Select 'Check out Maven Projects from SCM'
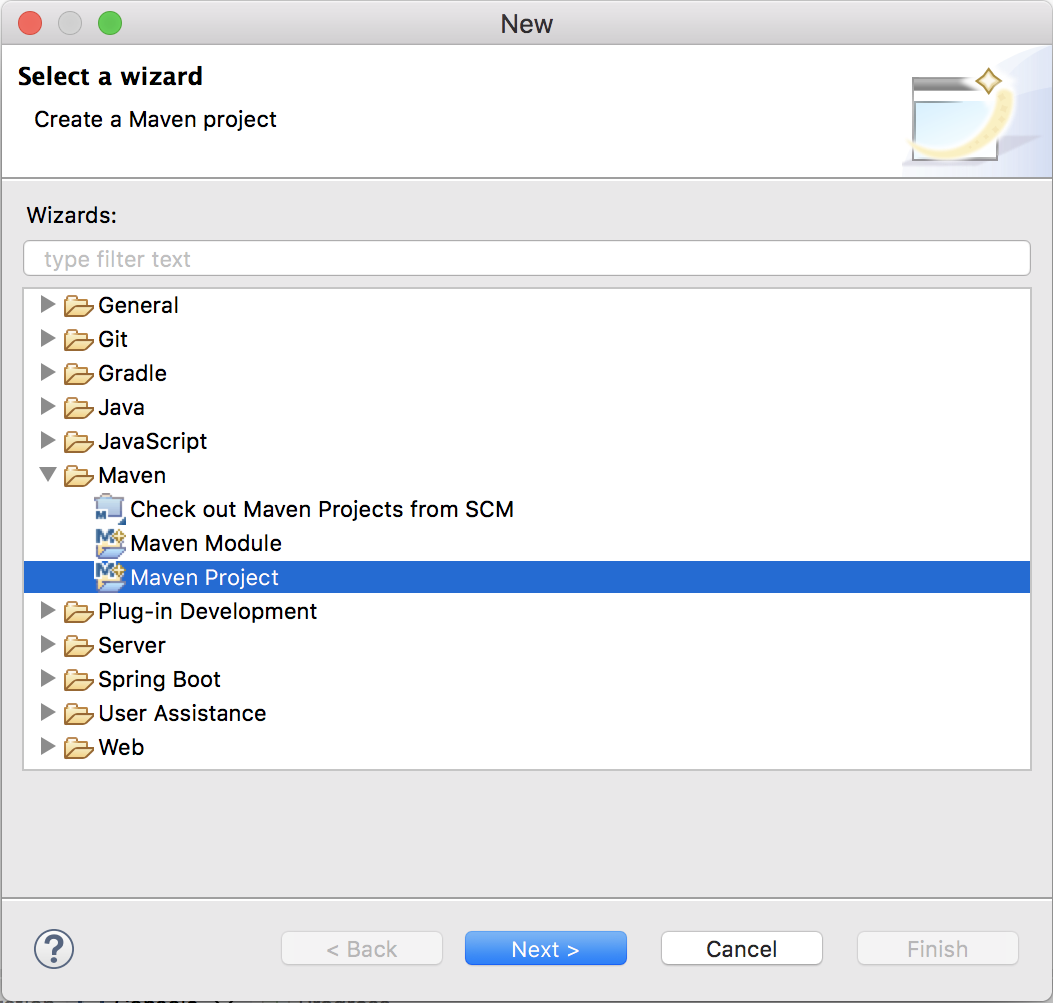 [322, 510]
